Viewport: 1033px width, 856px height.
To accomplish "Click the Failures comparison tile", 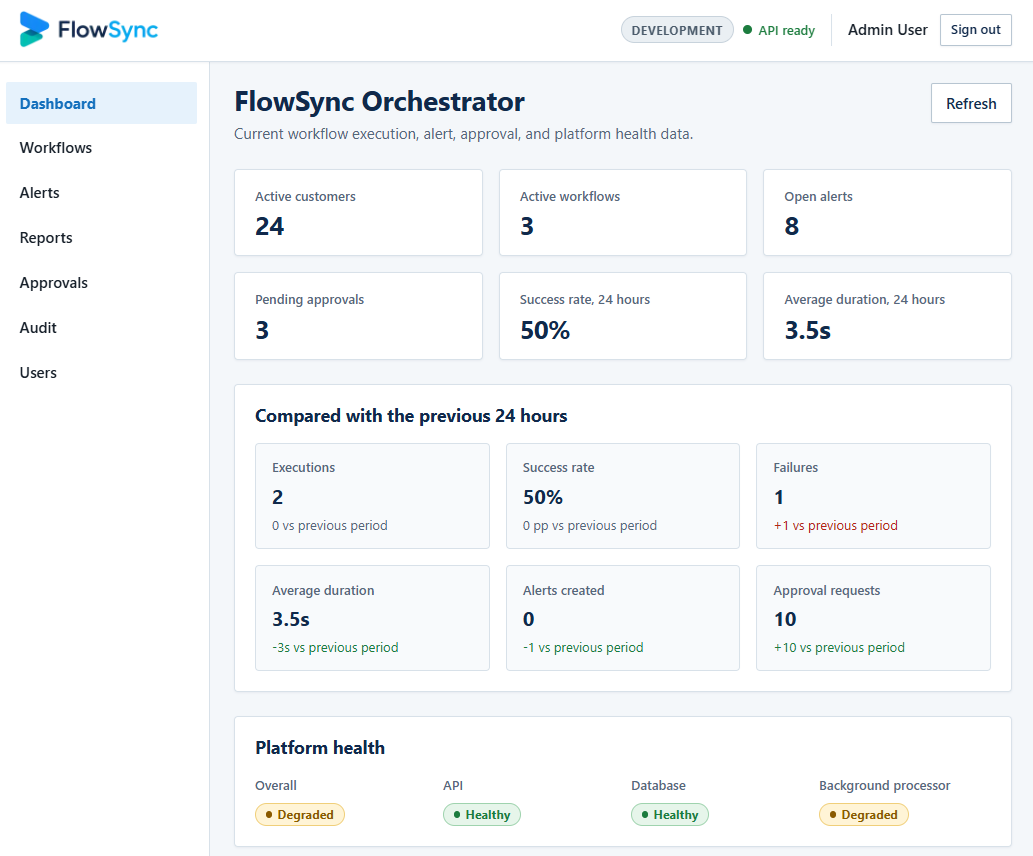I will 874,496.
